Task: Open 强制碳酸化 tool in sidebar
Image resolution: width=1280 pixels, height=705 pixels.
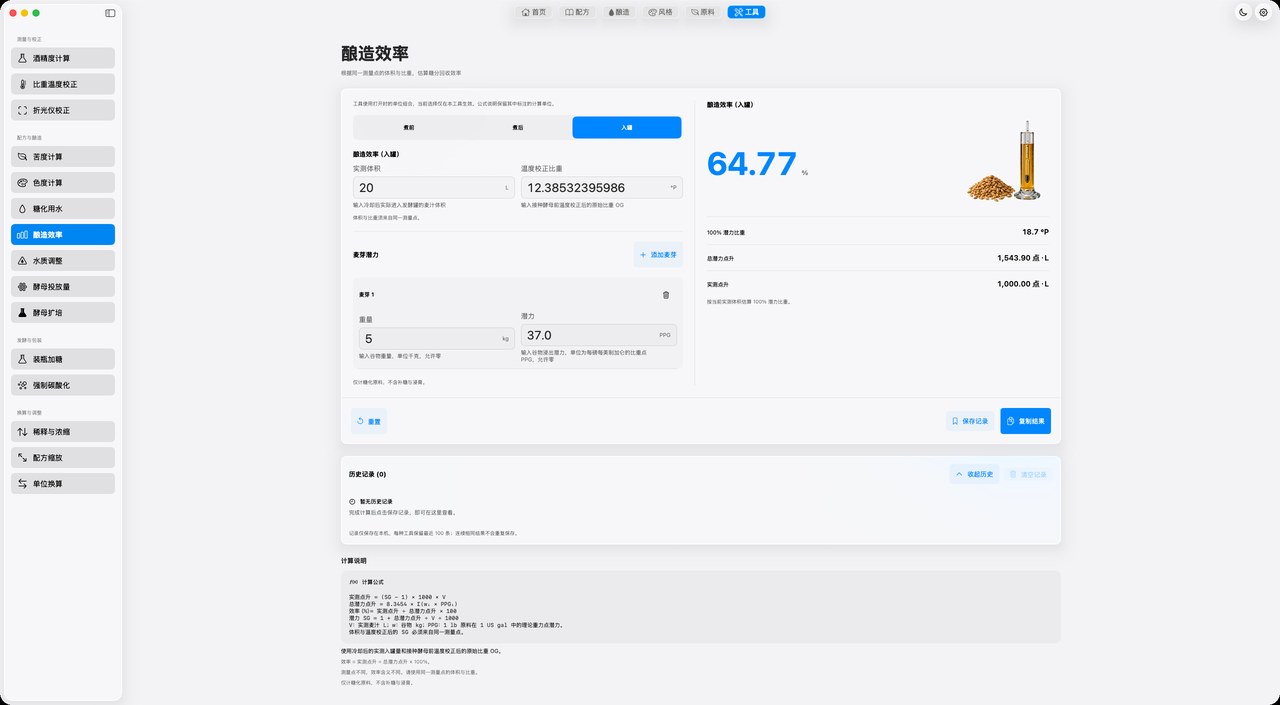Action: click(63, 385)
